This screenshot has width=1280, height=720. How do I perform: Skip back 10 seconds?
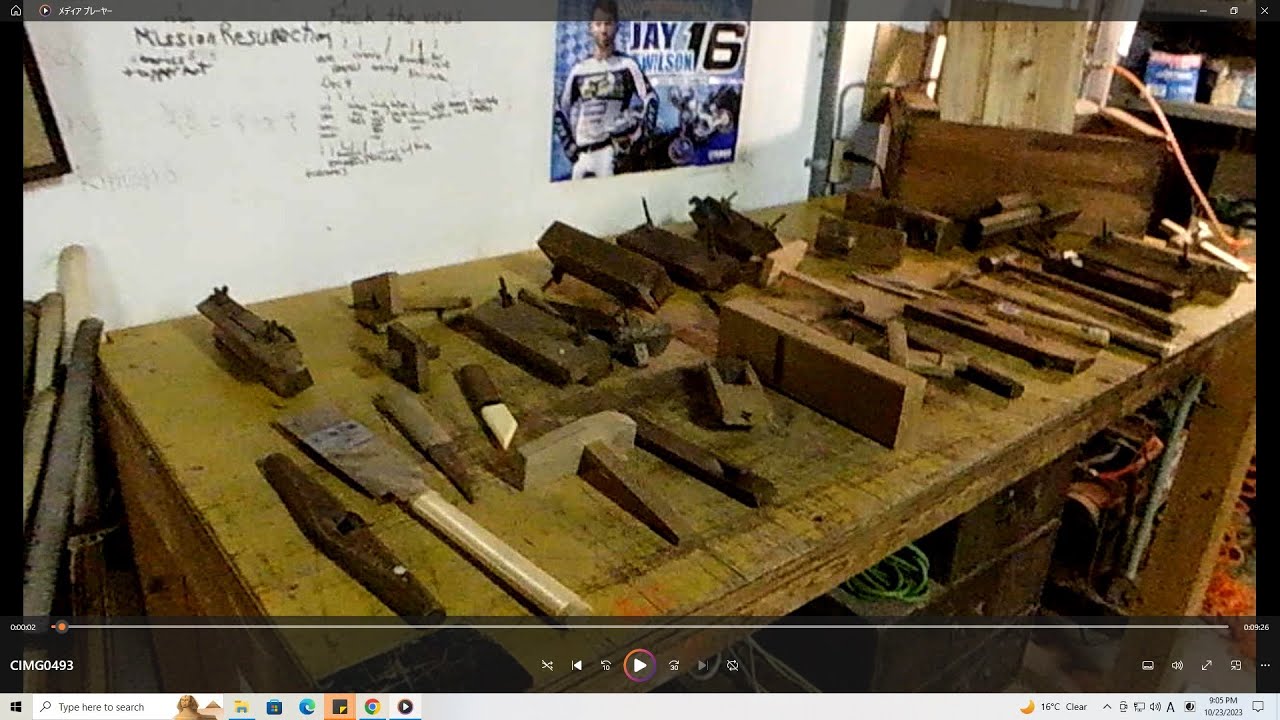pos(606,665)
